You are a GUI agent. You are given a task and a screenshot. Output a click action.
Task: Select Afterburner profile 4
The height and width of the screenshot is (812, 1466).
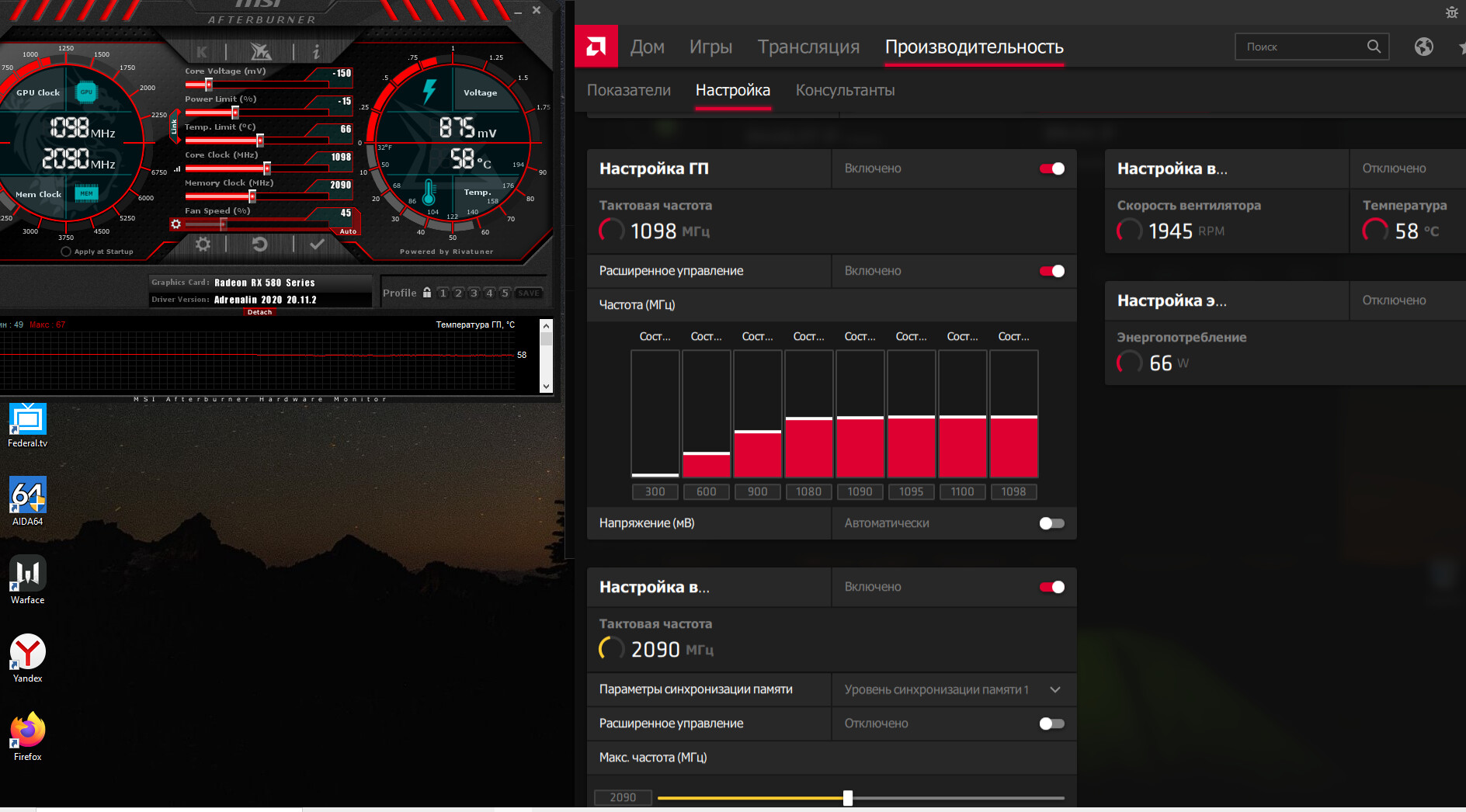coord(489,293)
